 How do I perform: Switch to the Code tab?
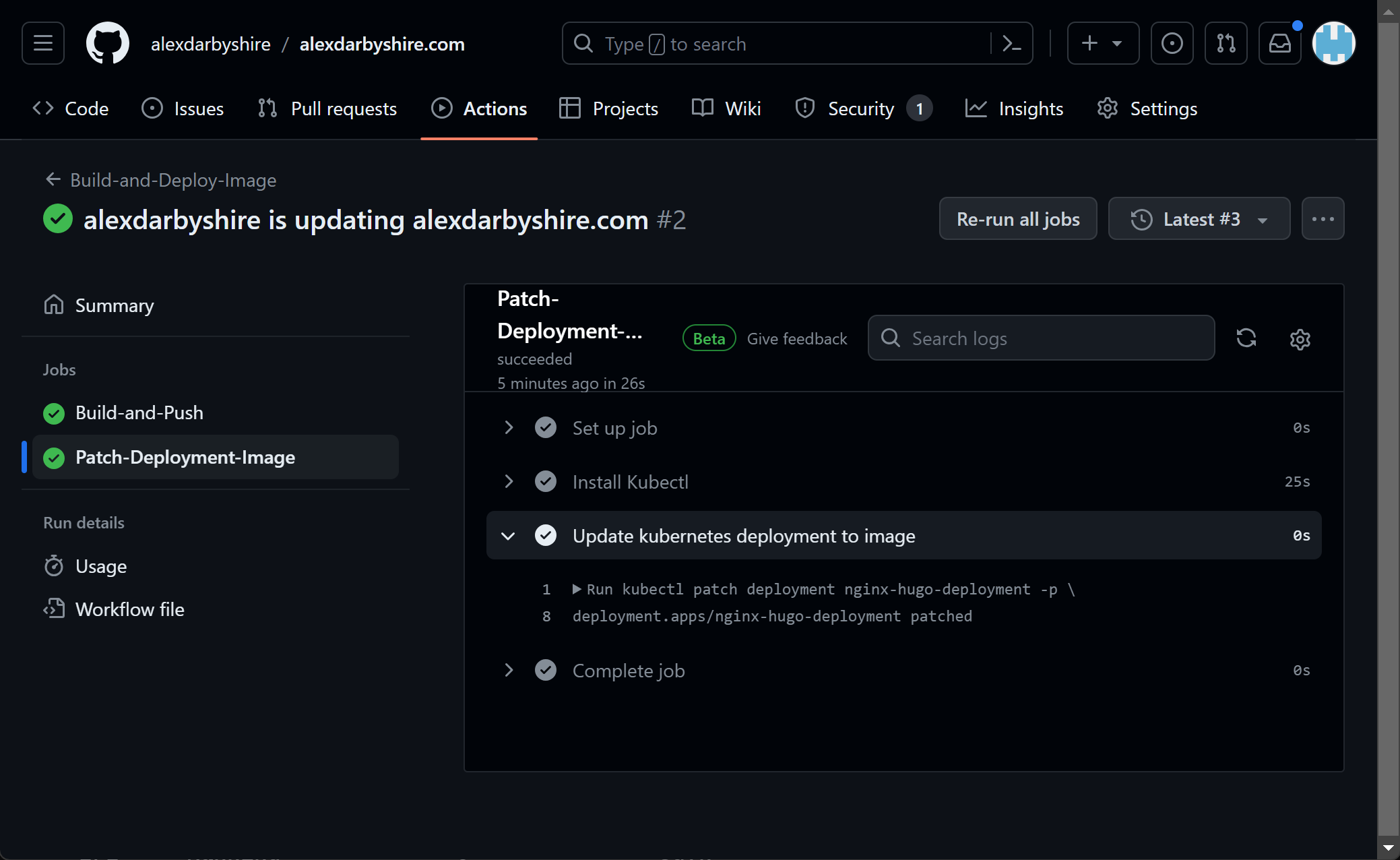pyautogui.click(x=71, y=109)
